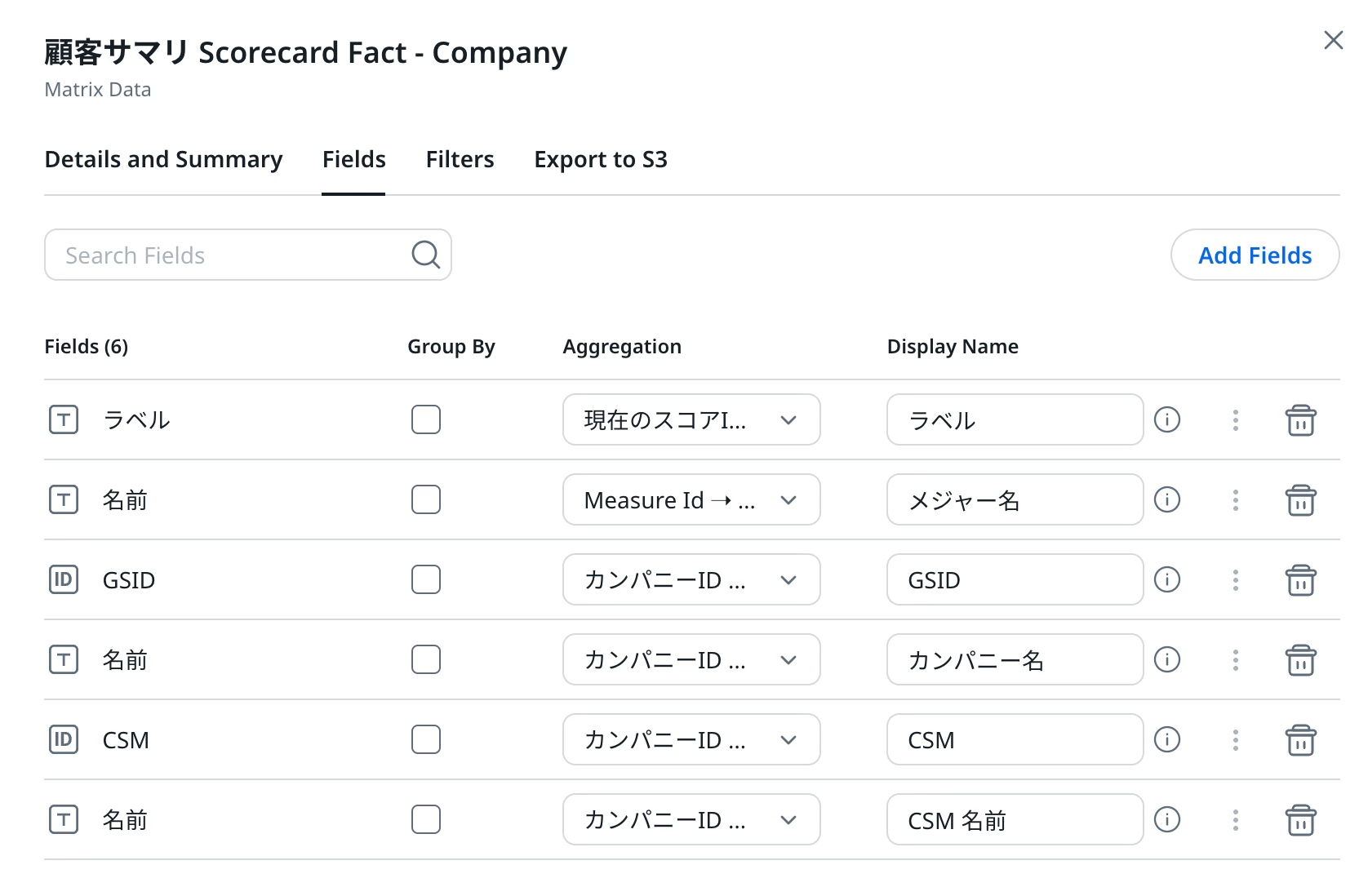Open info icon next to メジャー名

tap(1167, 499)
